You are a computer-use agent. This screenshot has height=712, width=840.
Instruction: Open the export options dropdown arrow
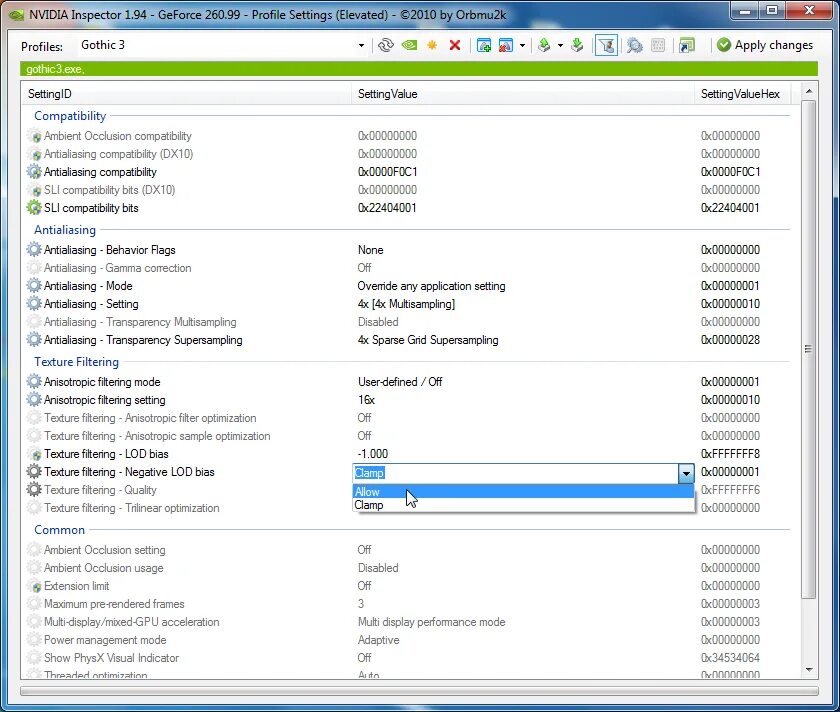coord(560,46)
